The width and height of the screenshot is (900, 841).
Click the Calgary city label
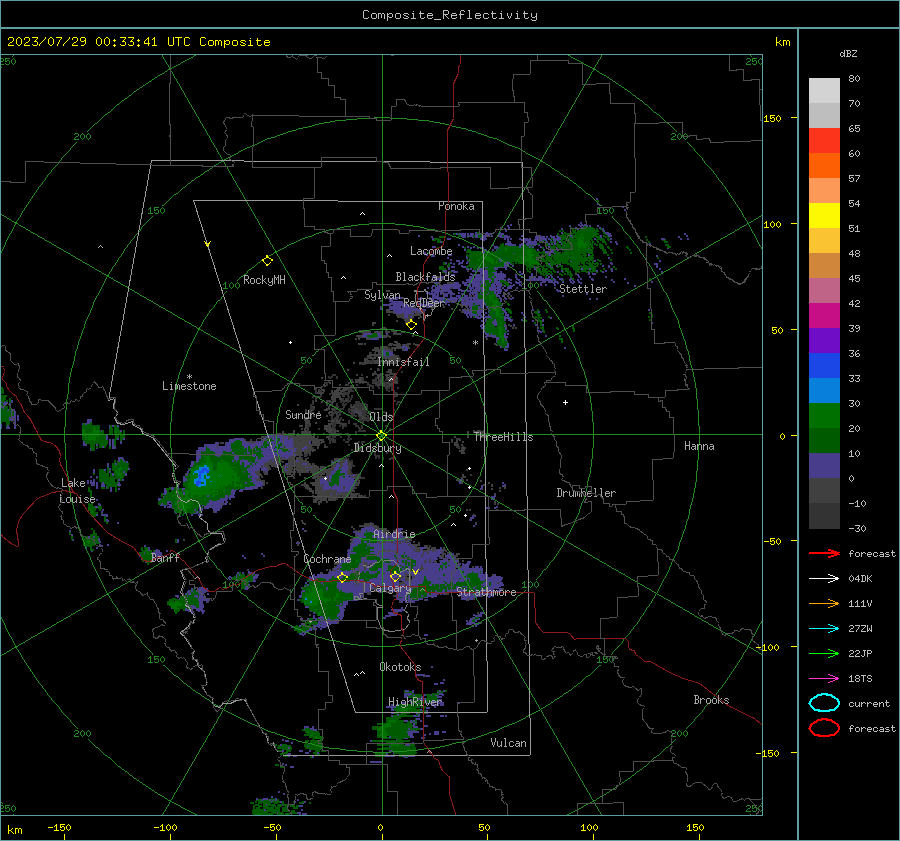(x=390, y=588)
